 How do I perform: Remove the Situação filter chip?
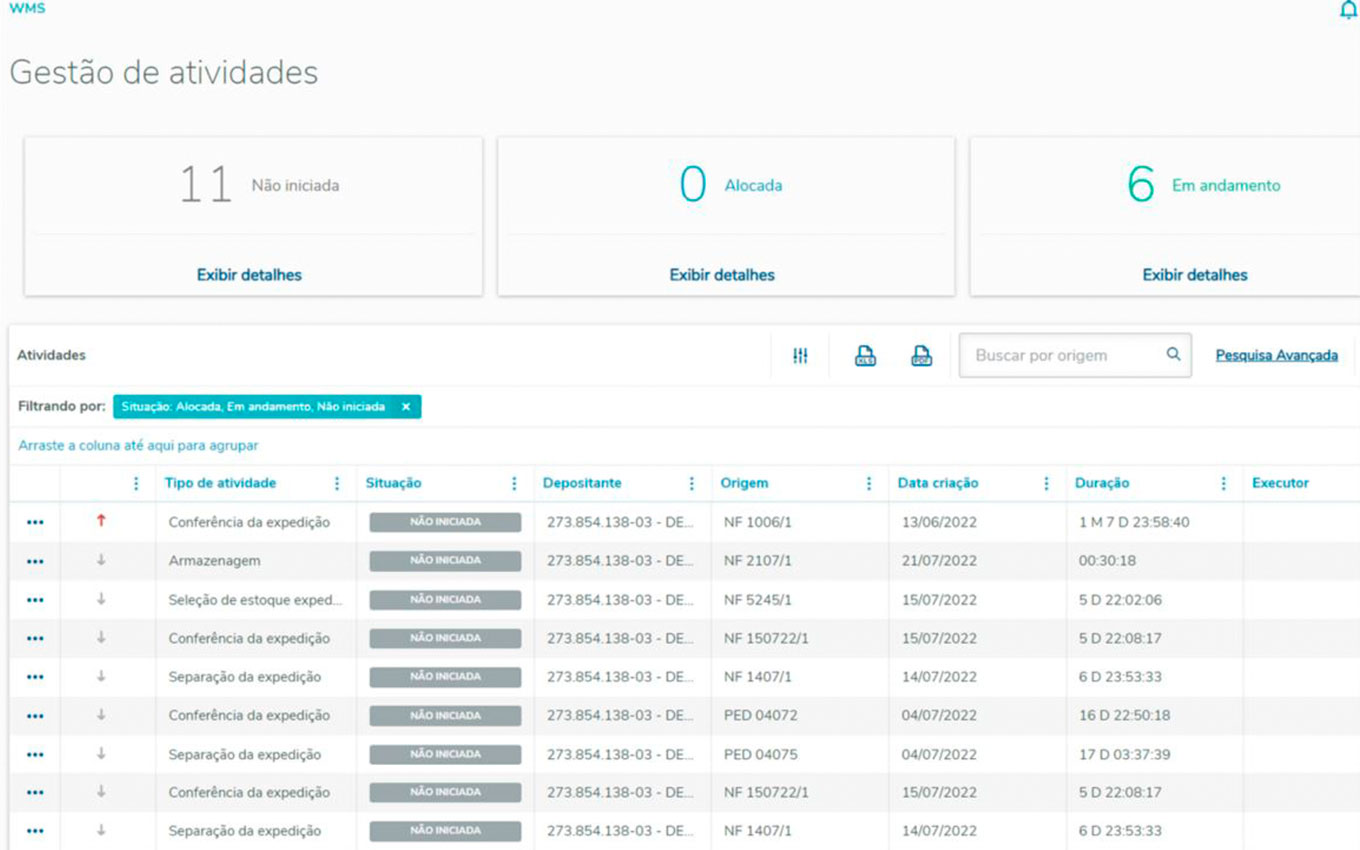(x=406, y=407)
